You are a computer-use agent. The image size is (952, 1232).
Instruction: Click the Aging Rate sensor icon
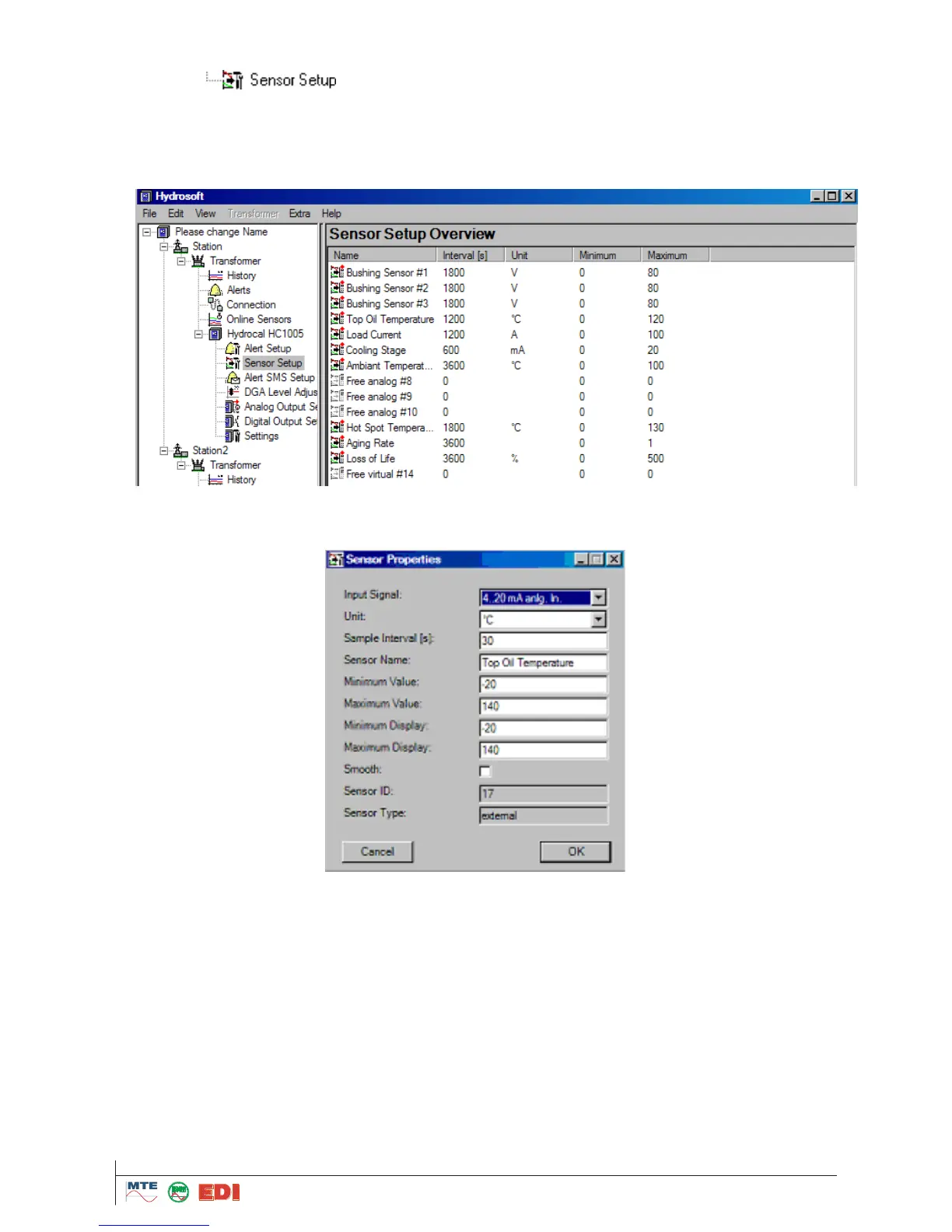(x=337, y=443)
